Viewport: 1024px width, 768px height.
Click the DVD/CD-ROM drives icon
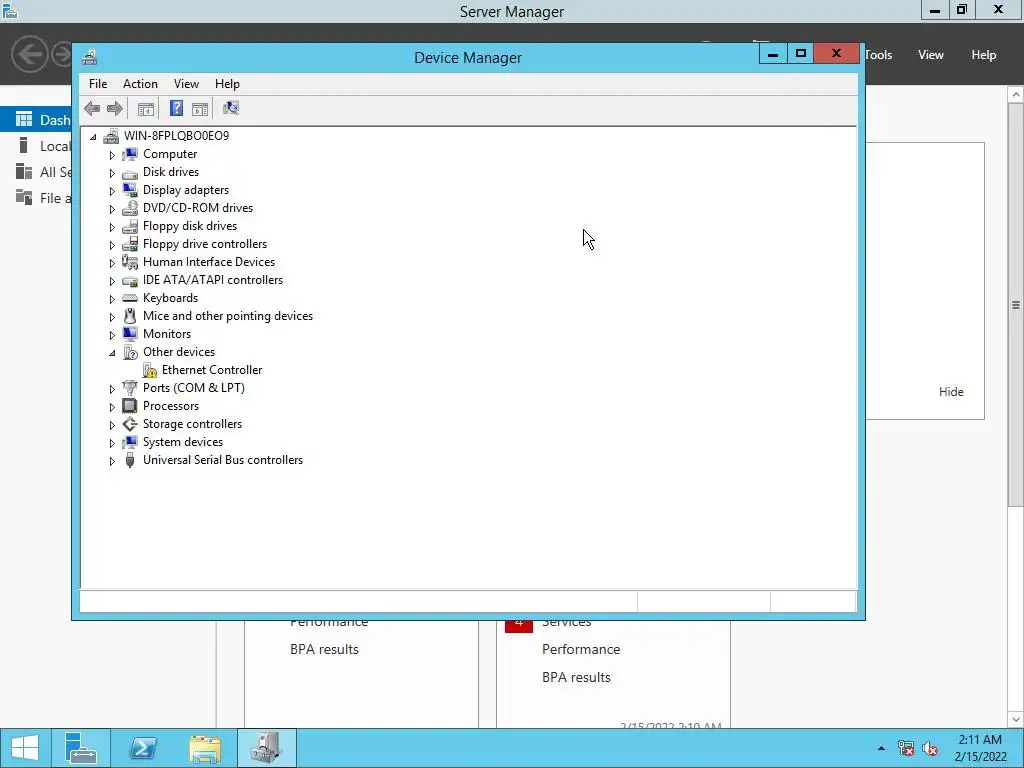(130, 208)
